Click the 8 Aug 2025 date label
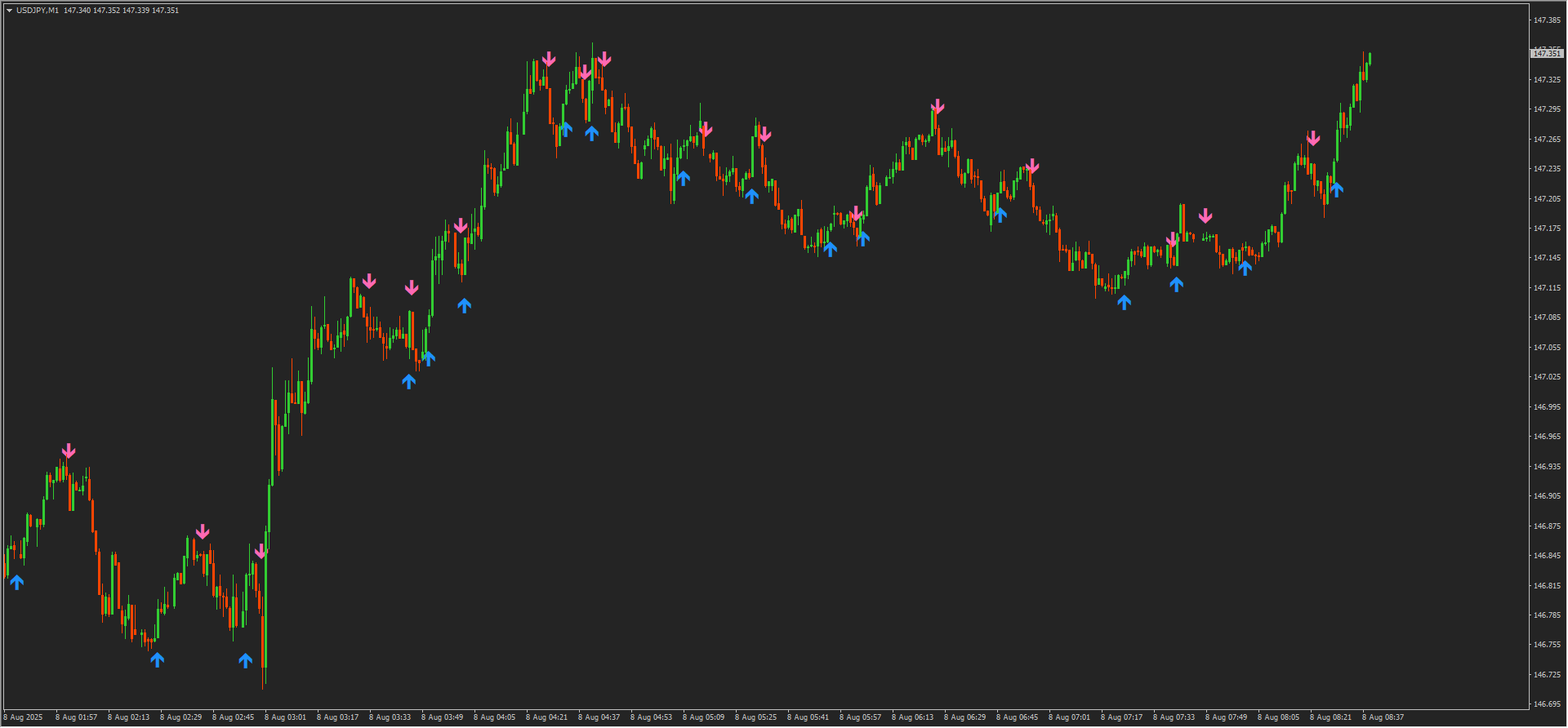Viewport: 1568px width, 728px height. point(23,718)
